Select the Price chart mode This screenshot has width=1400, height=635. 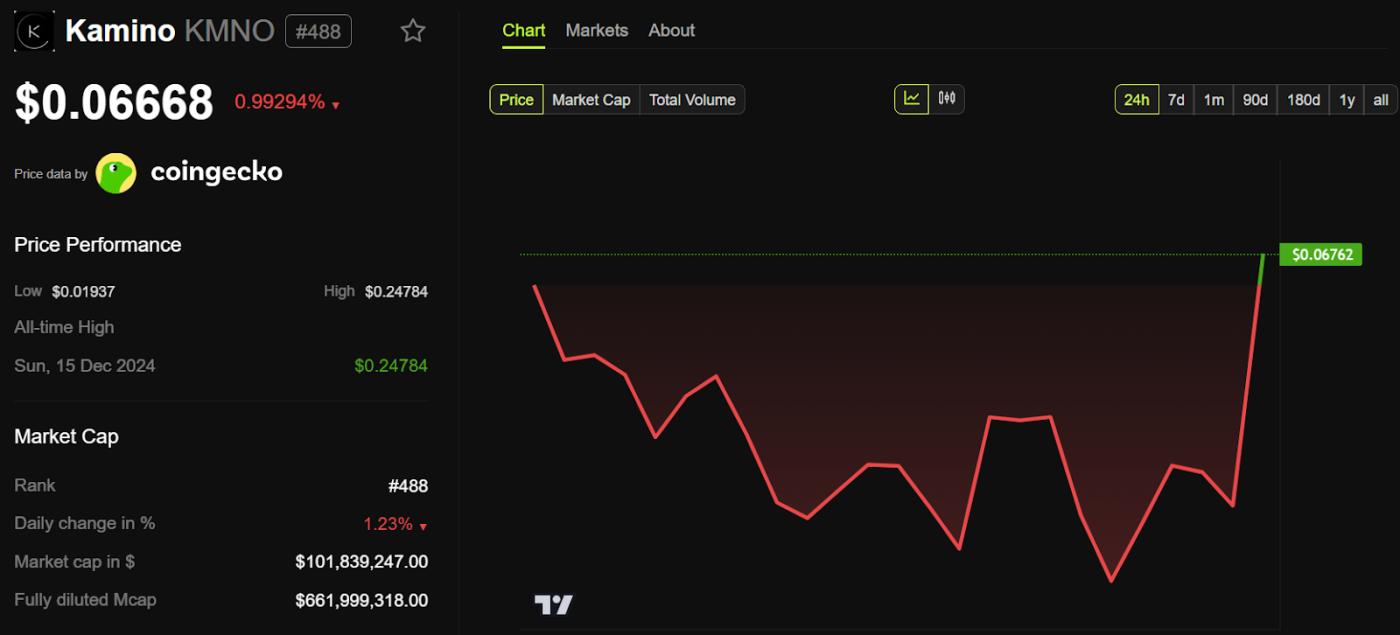[516, 99]
